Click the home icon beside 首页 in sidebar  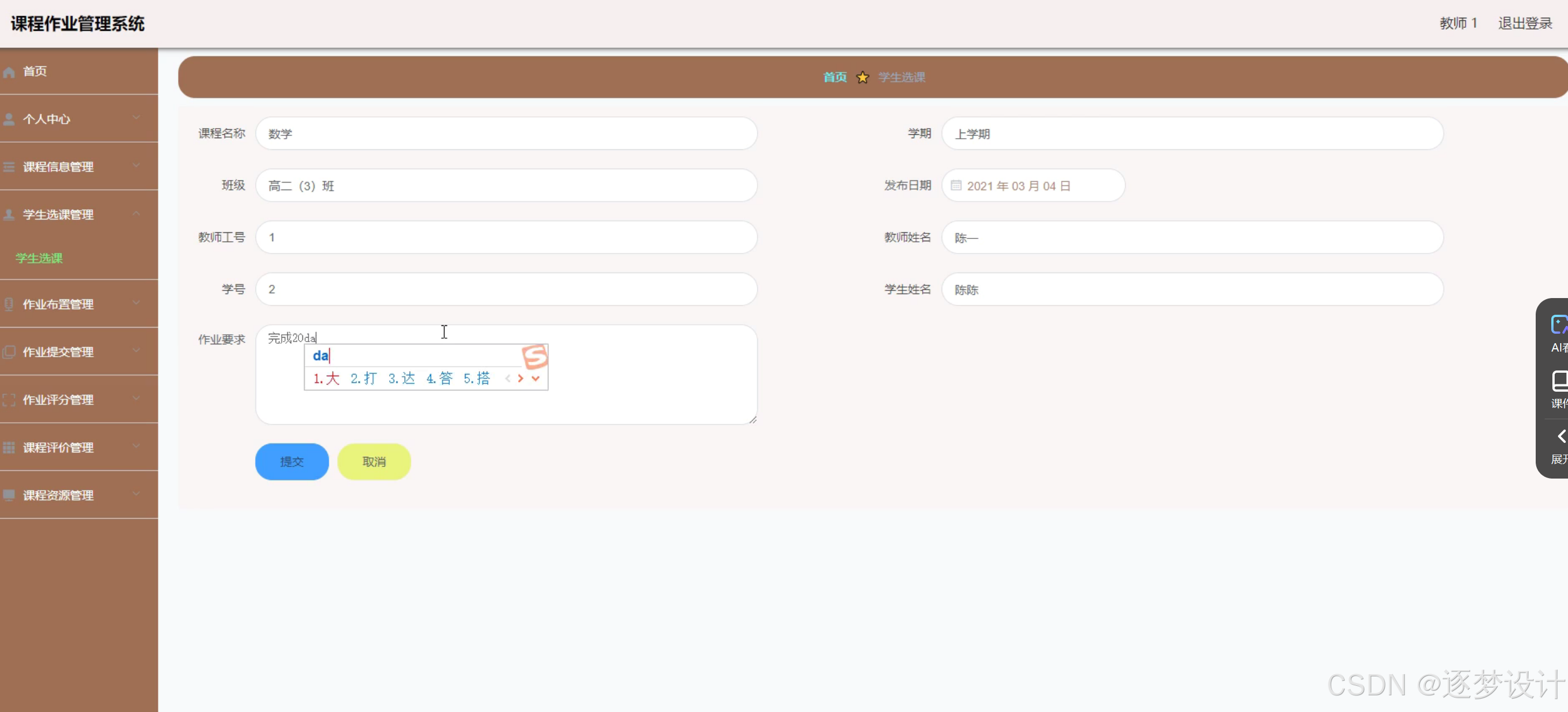(x=9, y=72)
